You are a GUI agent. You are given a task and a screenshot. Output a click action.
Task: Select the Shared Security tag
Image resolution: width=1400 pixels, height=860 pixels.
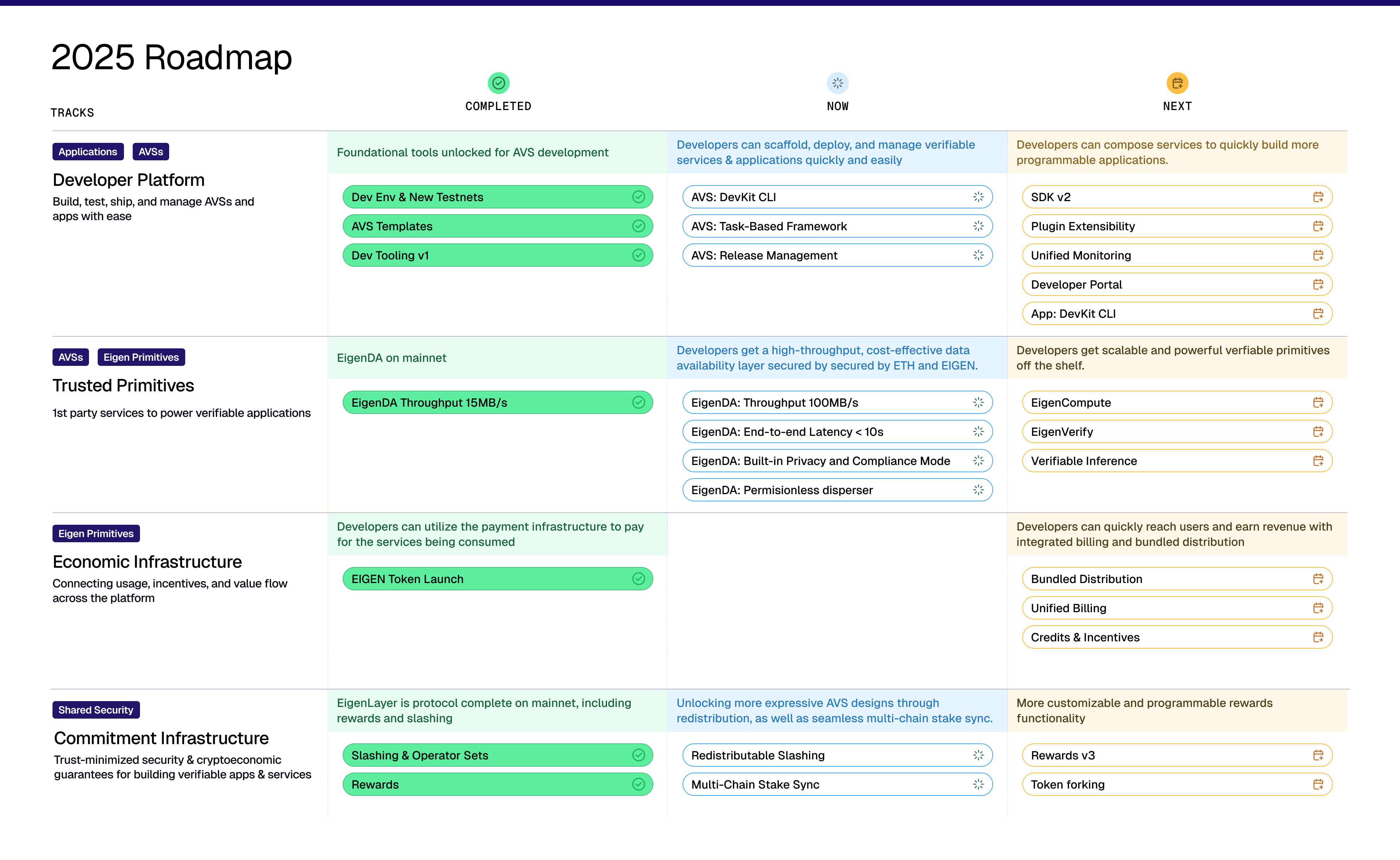(96, 710)
